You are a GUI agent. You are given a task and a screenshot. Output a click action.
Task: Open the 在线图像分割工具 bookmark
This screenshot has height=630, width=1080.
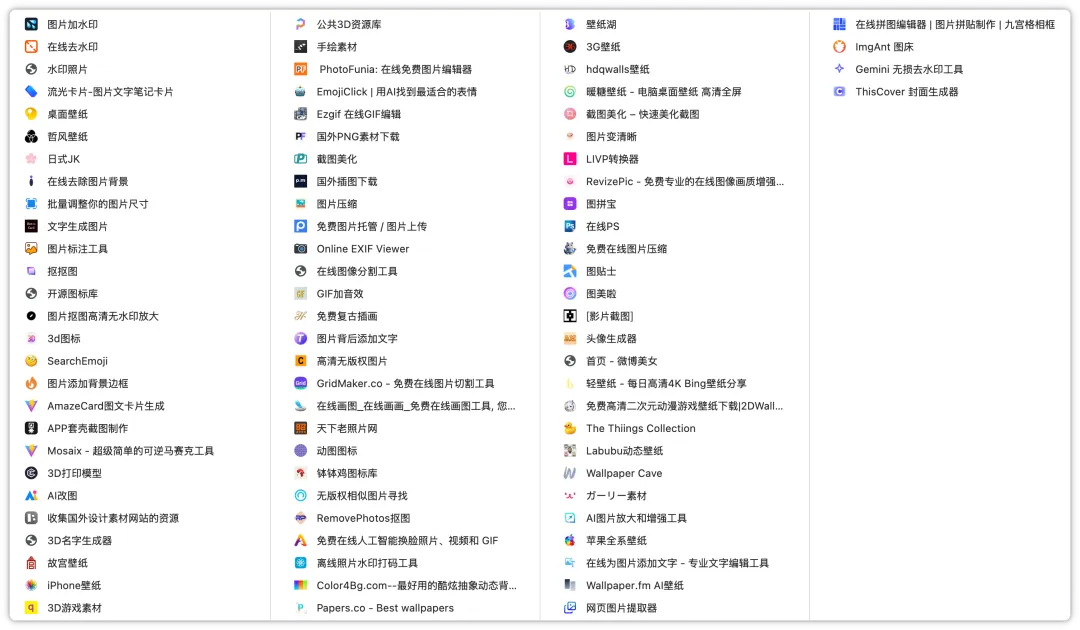click(357, 271)
